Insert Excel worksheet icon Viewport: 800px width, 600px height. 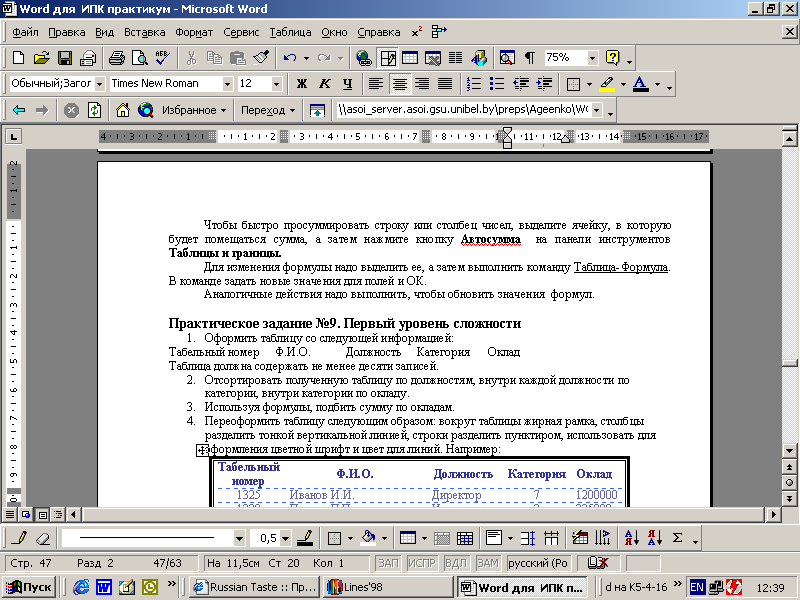433,58
